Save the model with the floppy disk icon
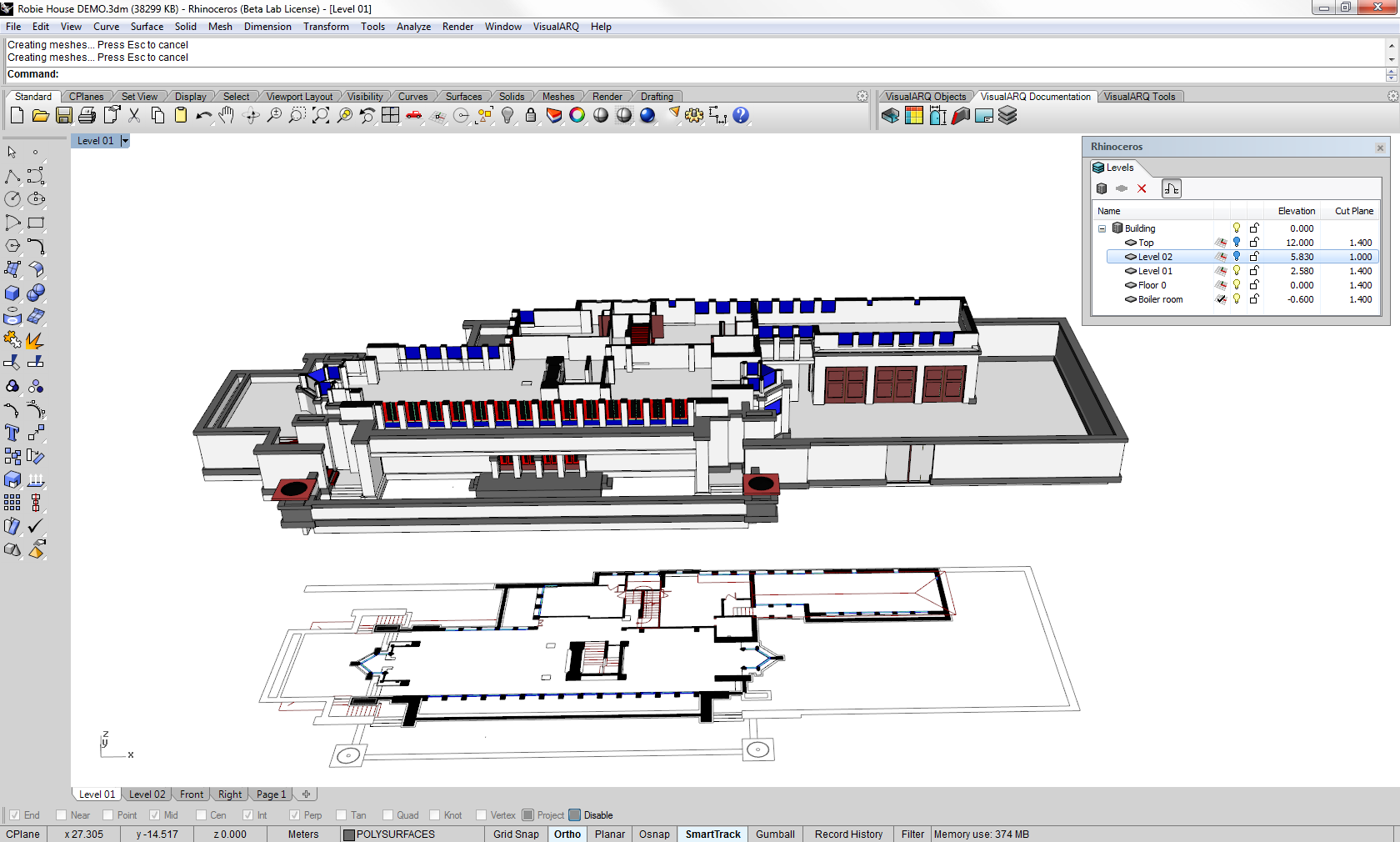 (63, 116)
